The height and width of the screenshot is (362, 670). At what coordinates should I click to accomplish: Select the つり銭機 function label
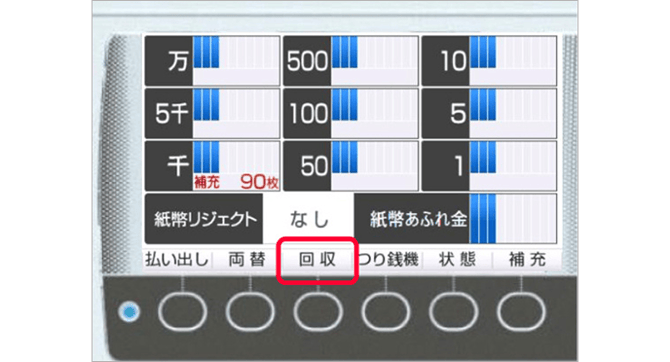pos(388,259)
